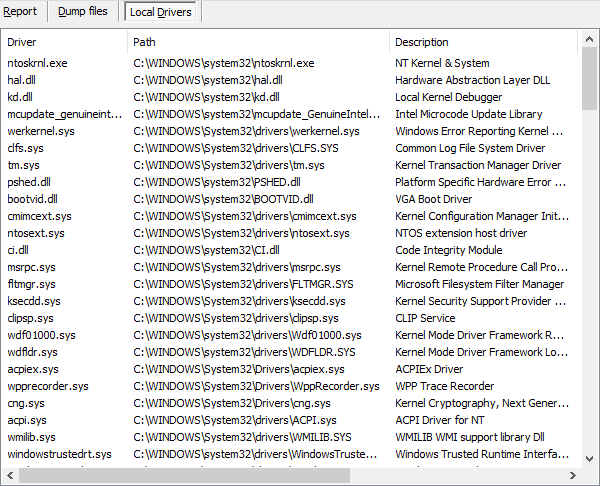Image resolution: width=600 pixels, height=486 pixels.
Task: Click the VGA Boot Driver description
Action: (434, 199)
